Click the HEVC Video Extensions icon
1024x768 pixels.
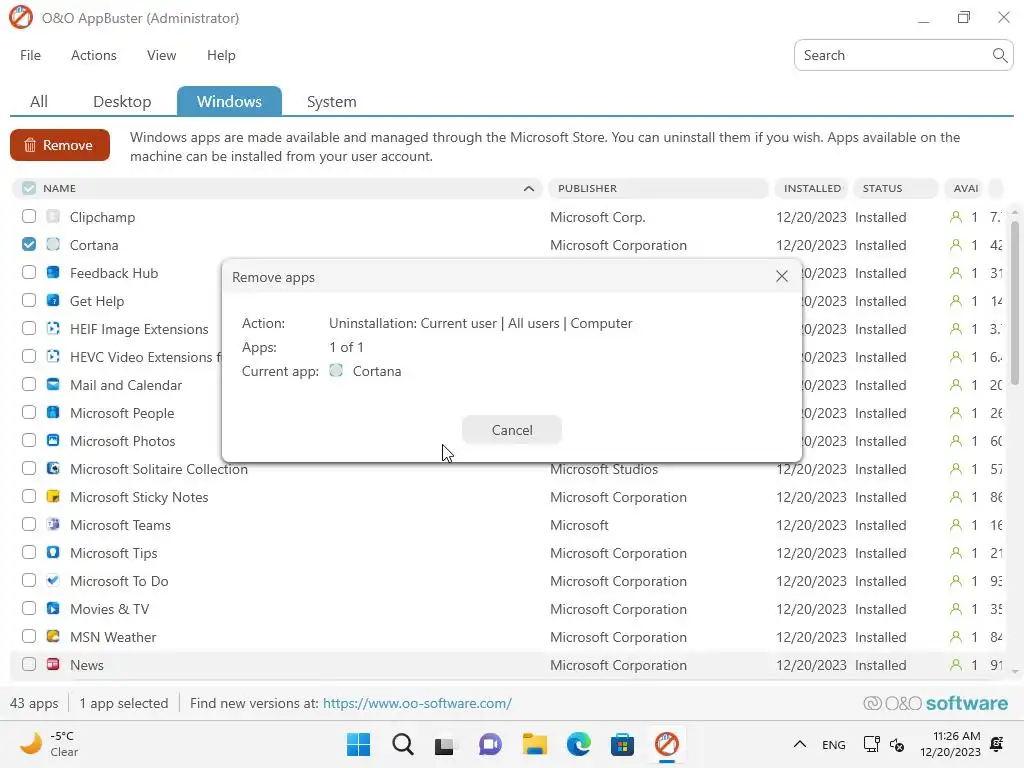point(53,357)
